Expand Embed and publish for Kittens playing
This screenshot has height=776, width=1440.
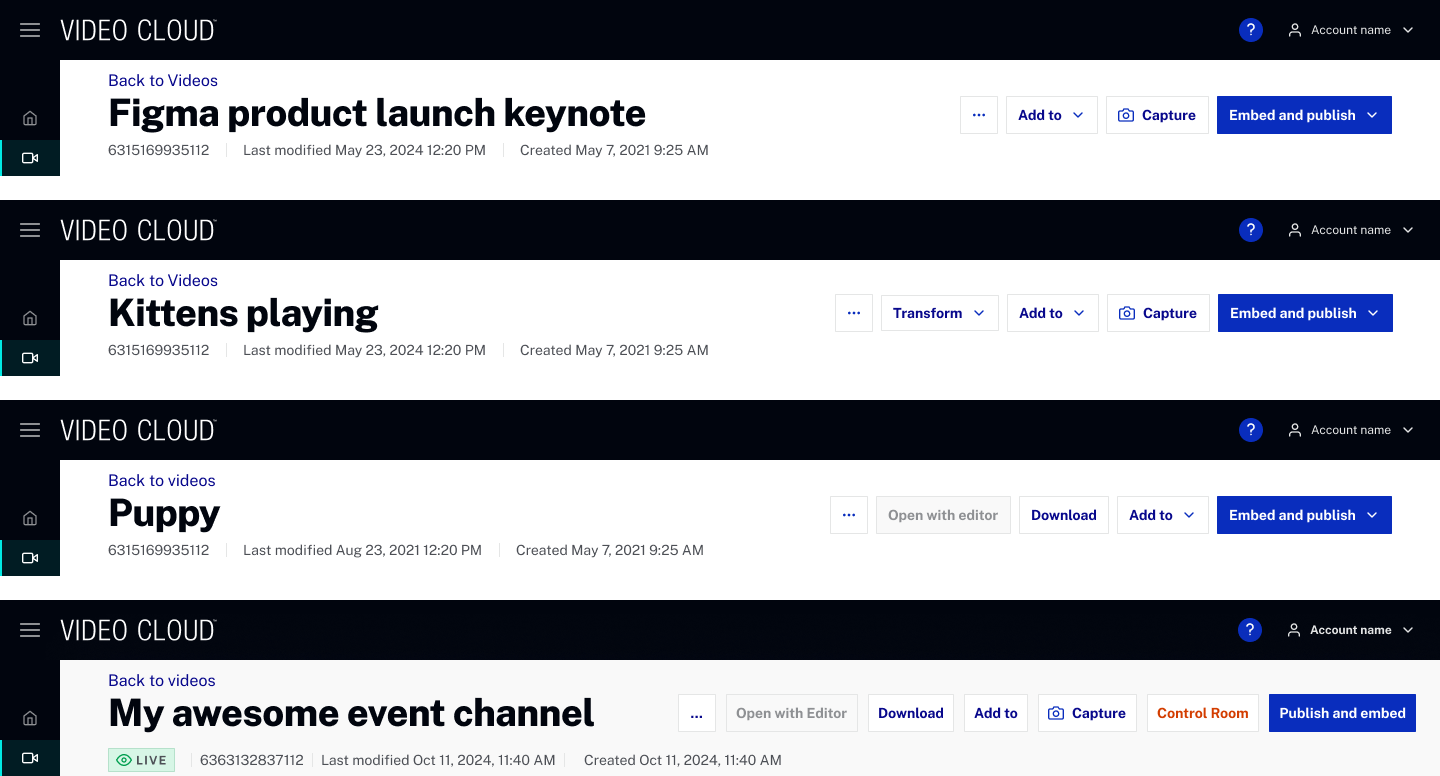tap(1305, 313)
